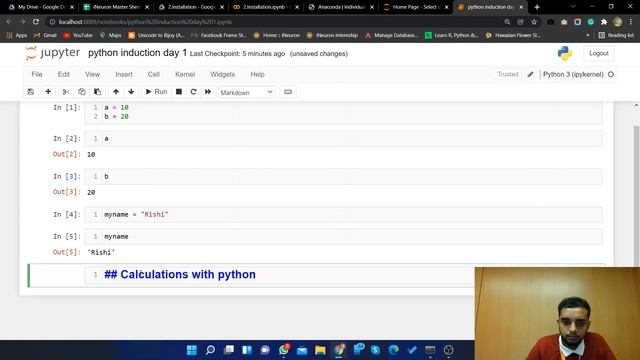Open the Insert menu
This screenshot has width=640, height=360.
tap(124, 74)
